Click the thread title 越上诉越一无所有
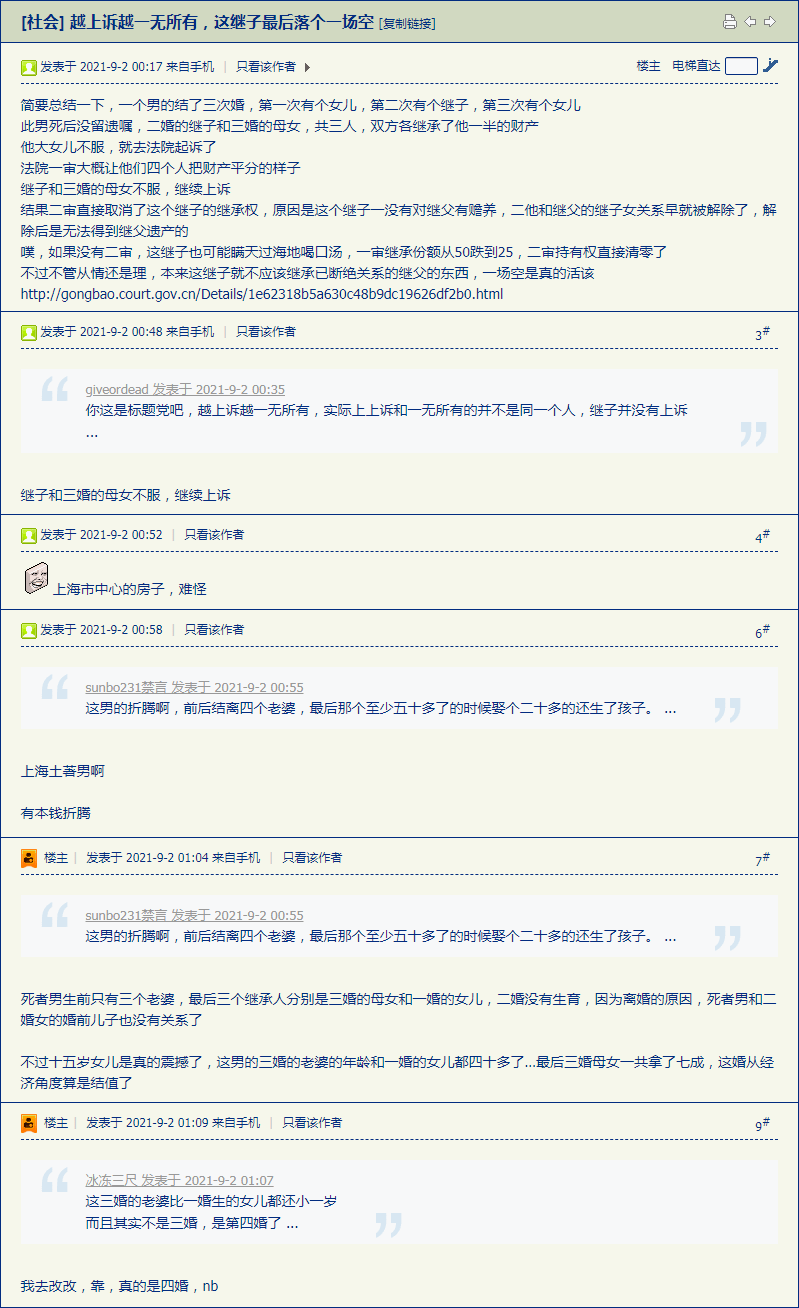The height and width of the screenshot is (1308, 799). [222, 22]
